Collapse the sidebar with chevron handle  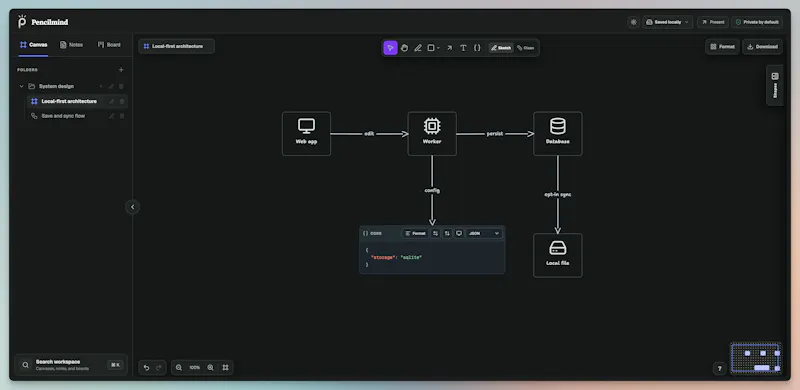(x=133, y=207)
